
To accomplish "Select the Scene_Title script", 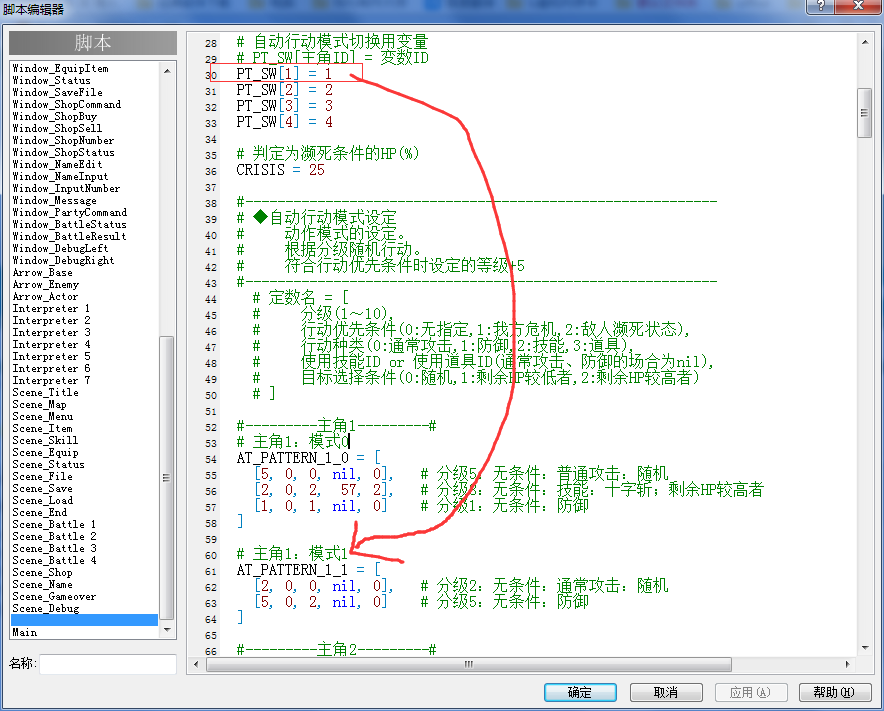I will coord(46,392).
